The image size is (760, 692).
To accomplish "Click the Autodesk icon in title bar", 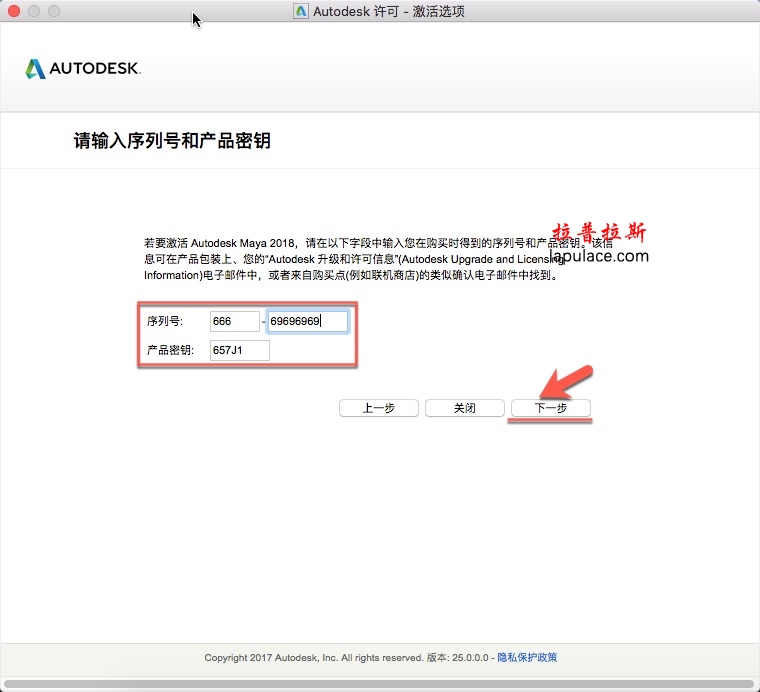I will click(x=301, y=11).
